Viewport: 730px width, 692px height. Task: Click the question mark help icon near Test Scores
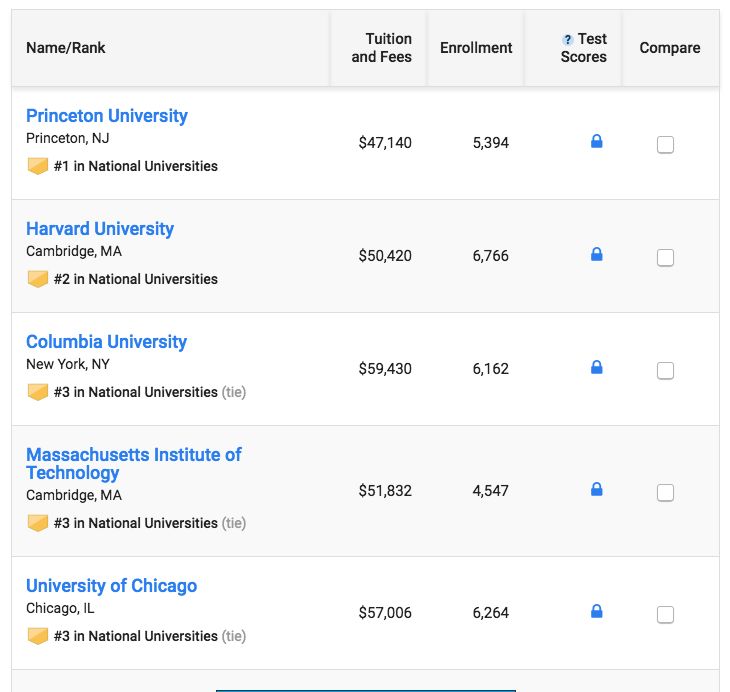pyautogui.click(x=568, y=40)
